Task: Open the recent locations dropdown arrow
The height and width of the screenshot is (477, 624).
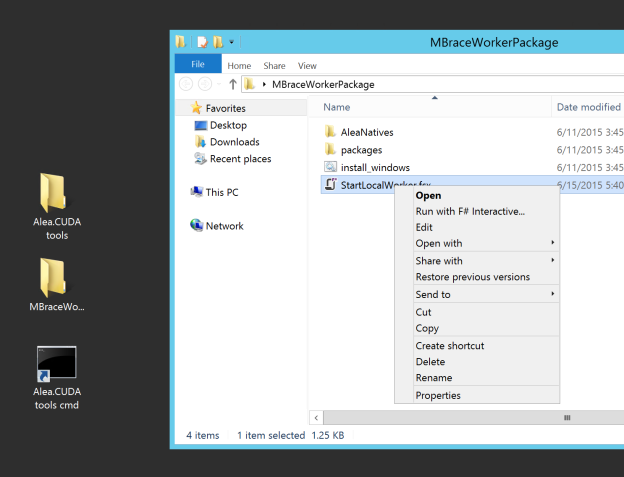Action: point(218,84)
